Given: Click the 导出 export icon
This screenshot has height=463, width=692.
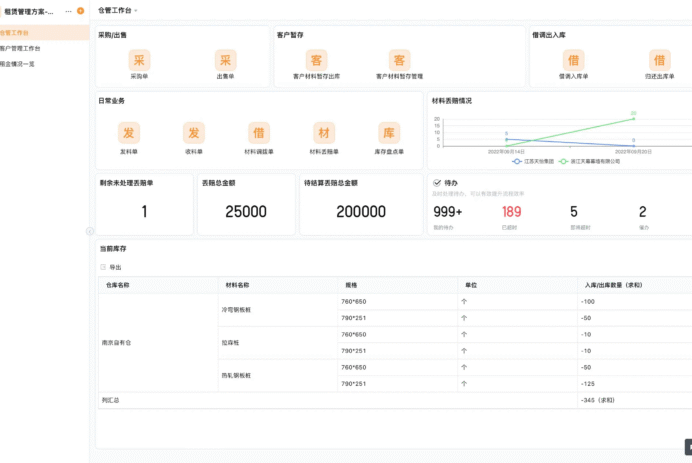Looking at the screenshot, I should coord(103,267).
